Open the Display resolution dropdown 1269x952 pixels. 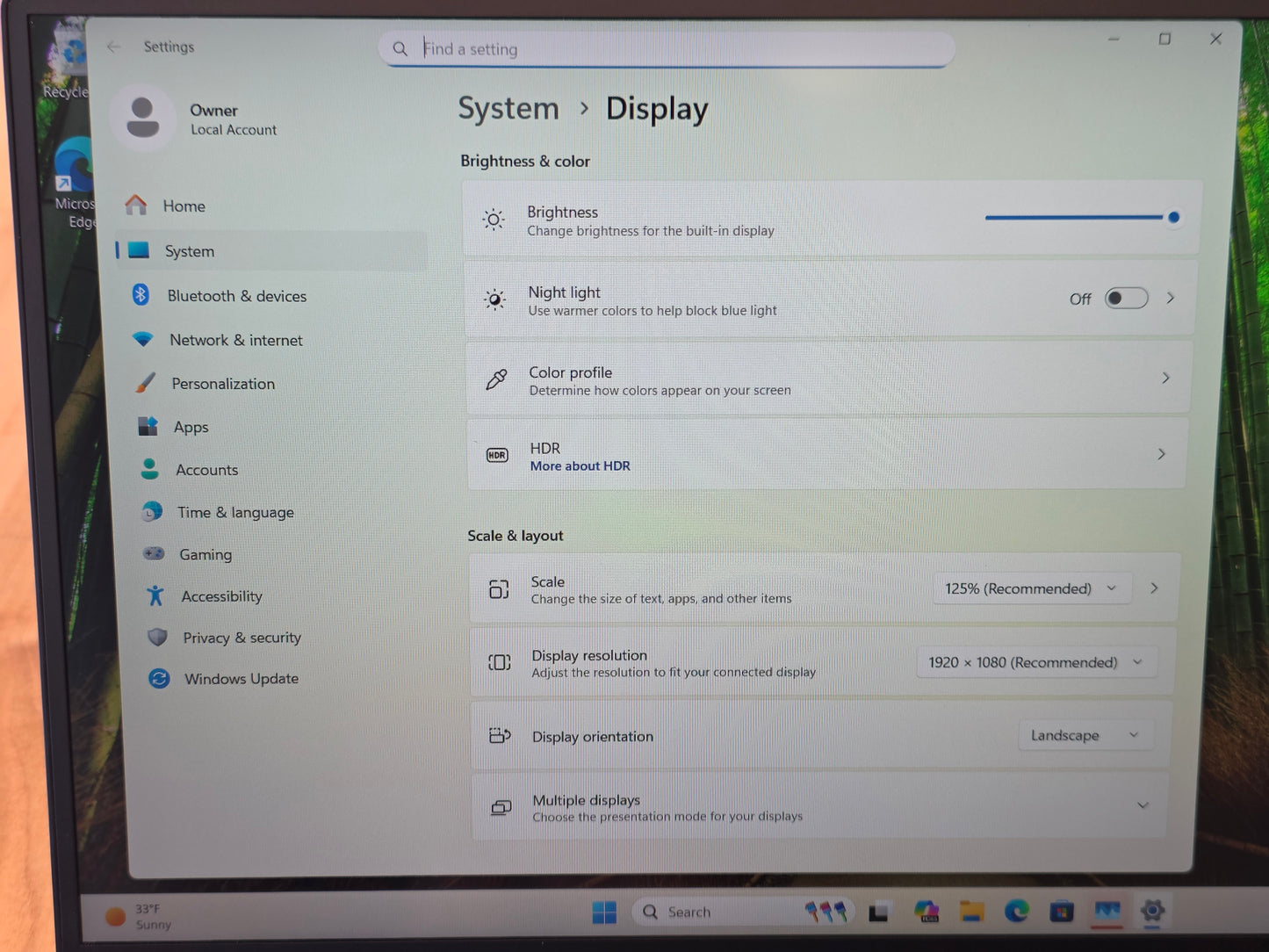coord(1036,662)
